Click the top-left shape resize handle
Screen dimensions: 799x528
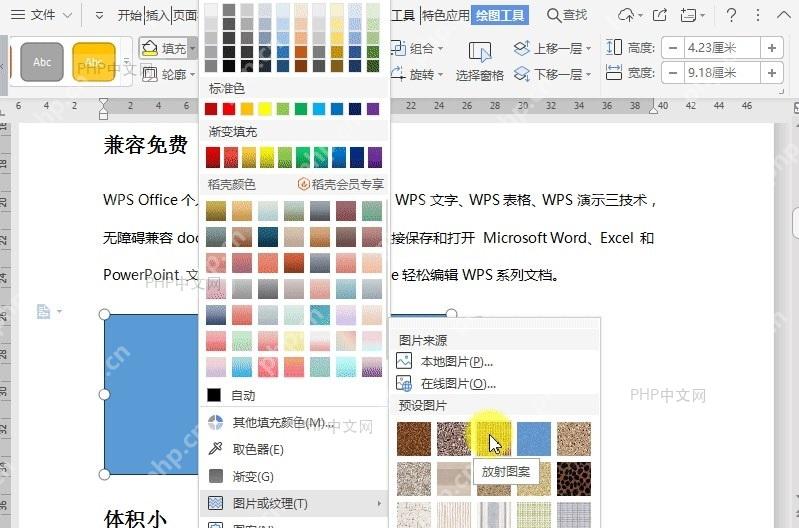pyautogui.click(x=104, y=314)
